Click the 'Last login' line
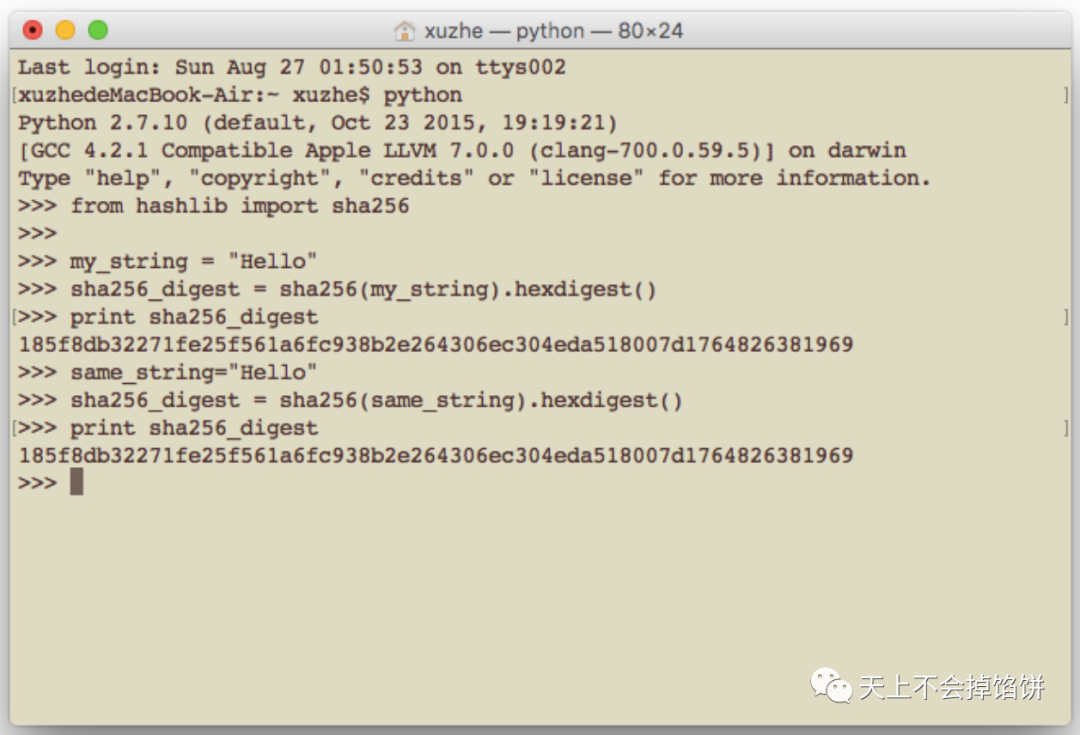 click(x=292, y=68)
